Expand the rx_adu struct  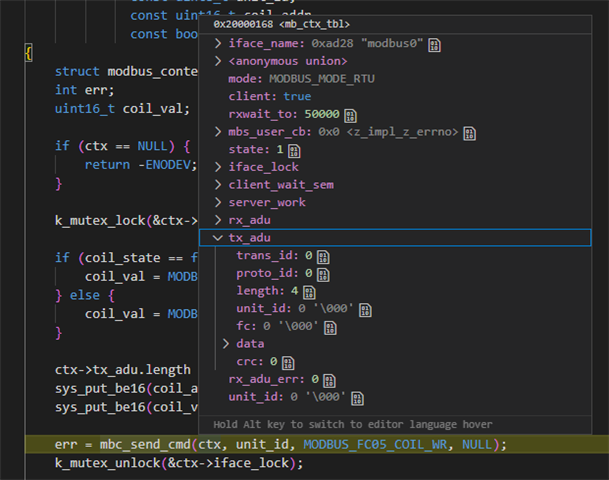218,220
